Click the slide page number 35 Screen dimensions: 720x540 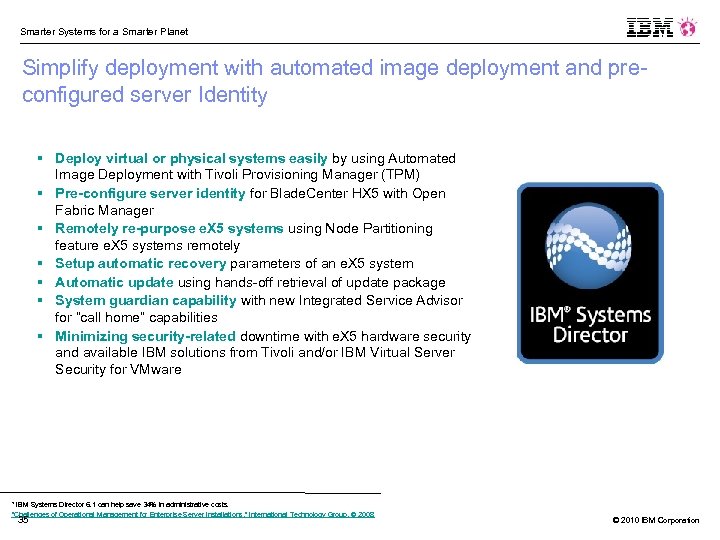23,520
